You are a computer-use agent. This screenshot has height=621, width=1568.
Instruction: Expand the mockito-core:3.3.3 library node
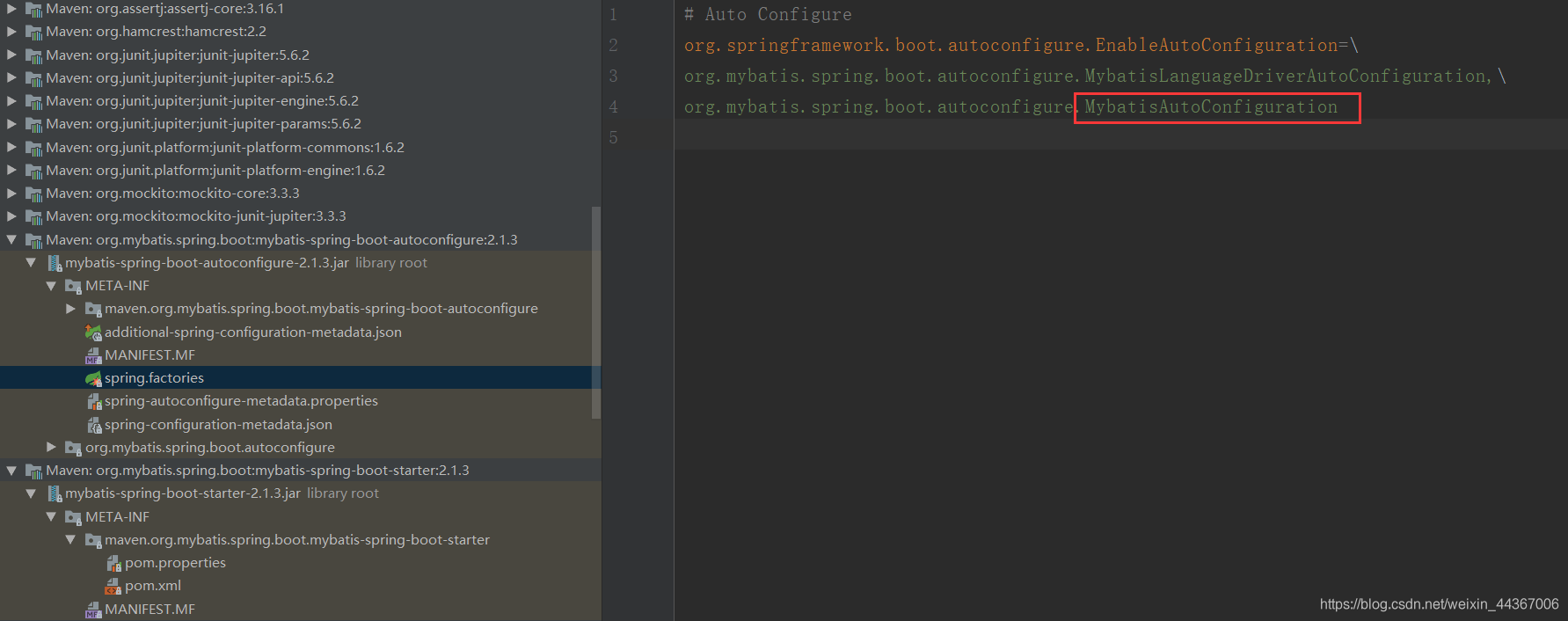11,193
